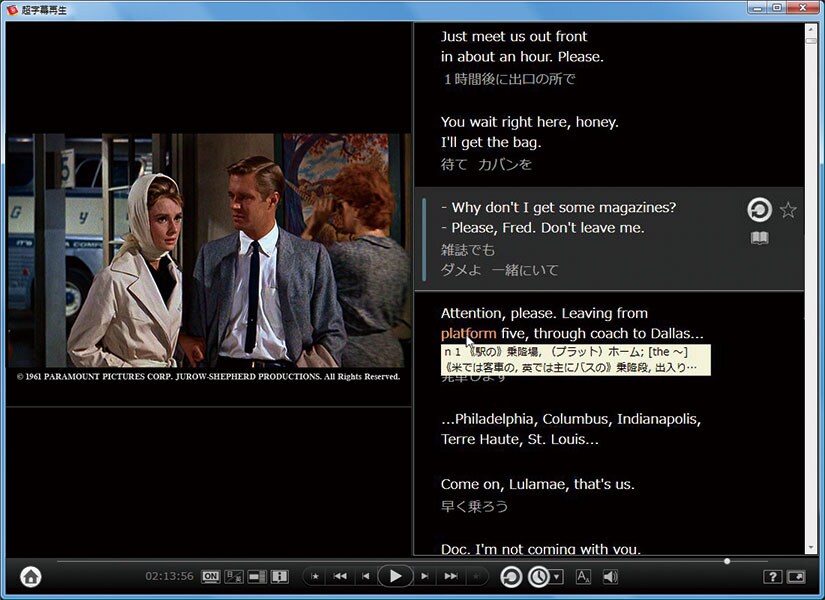
Task: Select the line 'Just meet us out front'
Action: point(514,36)
